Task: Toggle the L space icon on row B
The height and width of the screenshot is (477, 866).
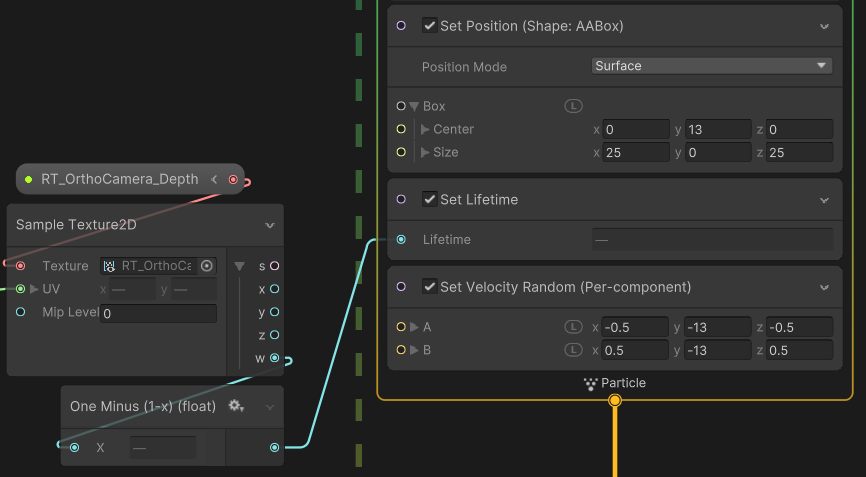Action: point(573,350)
